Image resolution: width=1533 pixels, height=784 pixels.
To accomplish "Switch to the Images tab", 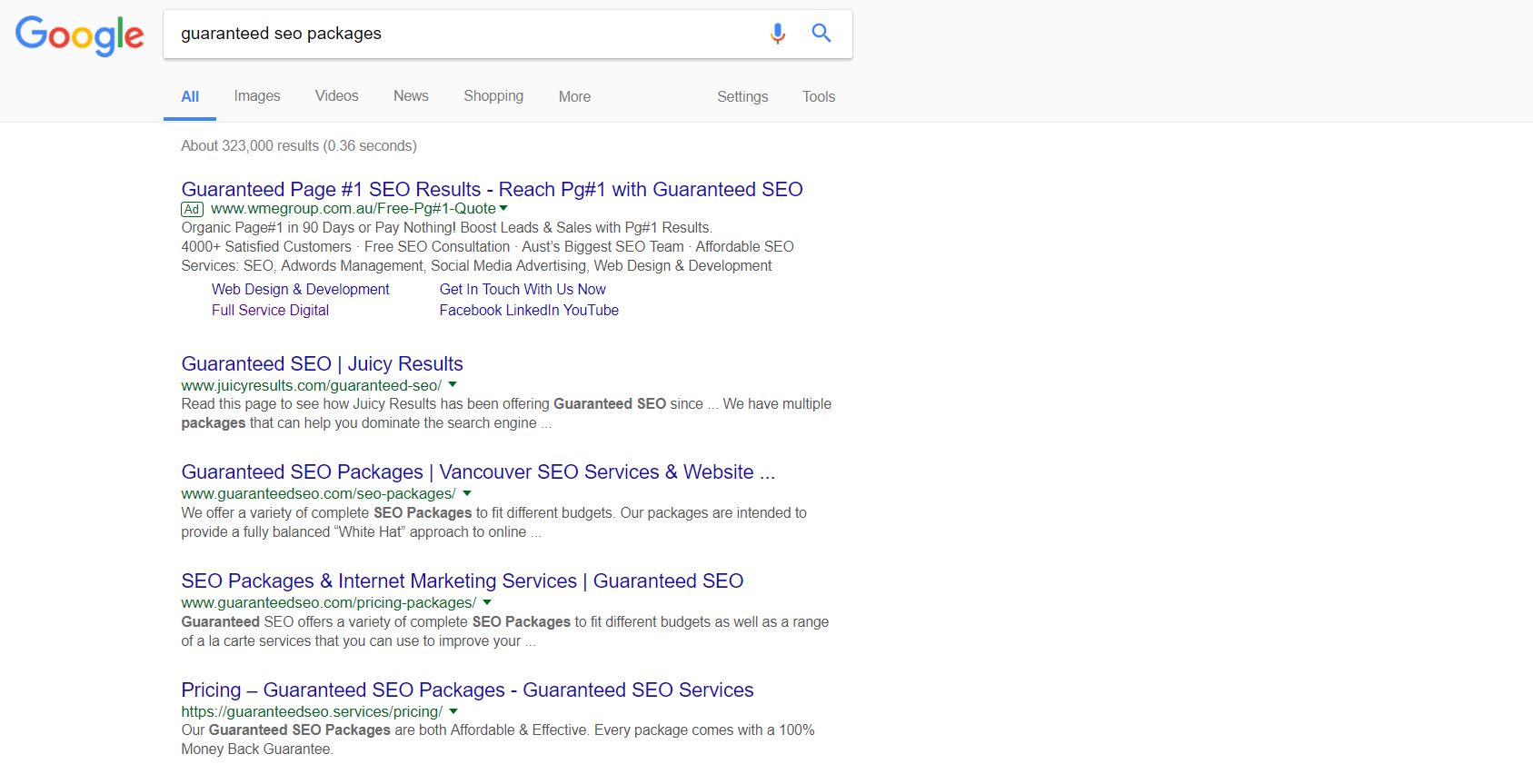I will 257,96.
